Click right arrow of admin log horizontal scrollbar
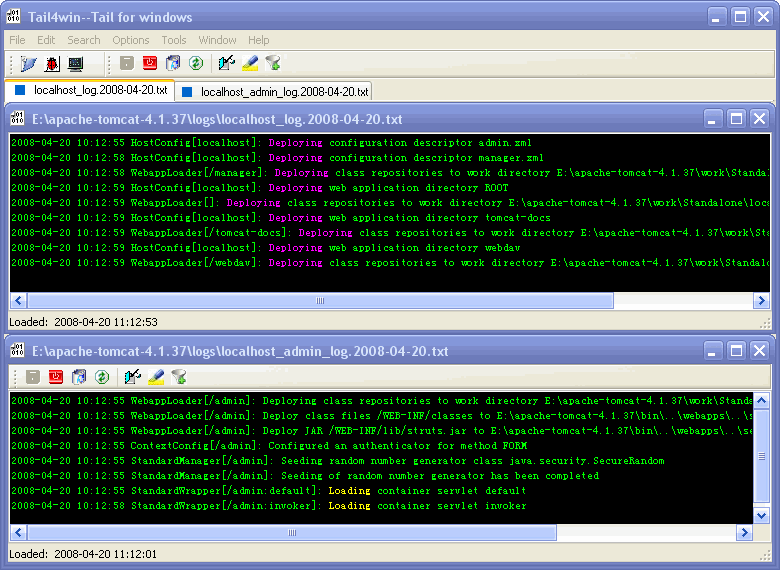 (744, 533)
